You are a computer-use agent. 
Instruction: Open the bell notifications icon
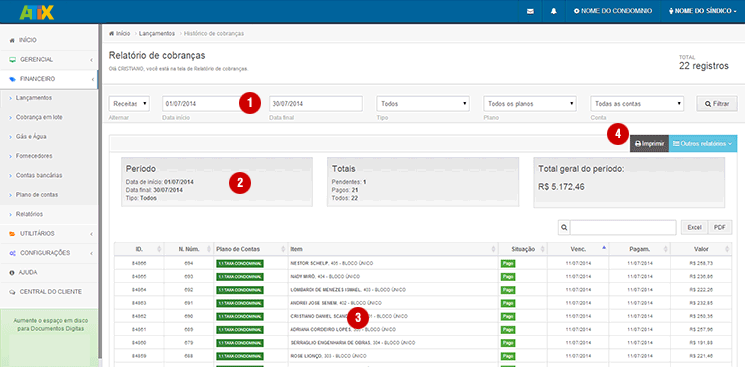click(554, 11)
